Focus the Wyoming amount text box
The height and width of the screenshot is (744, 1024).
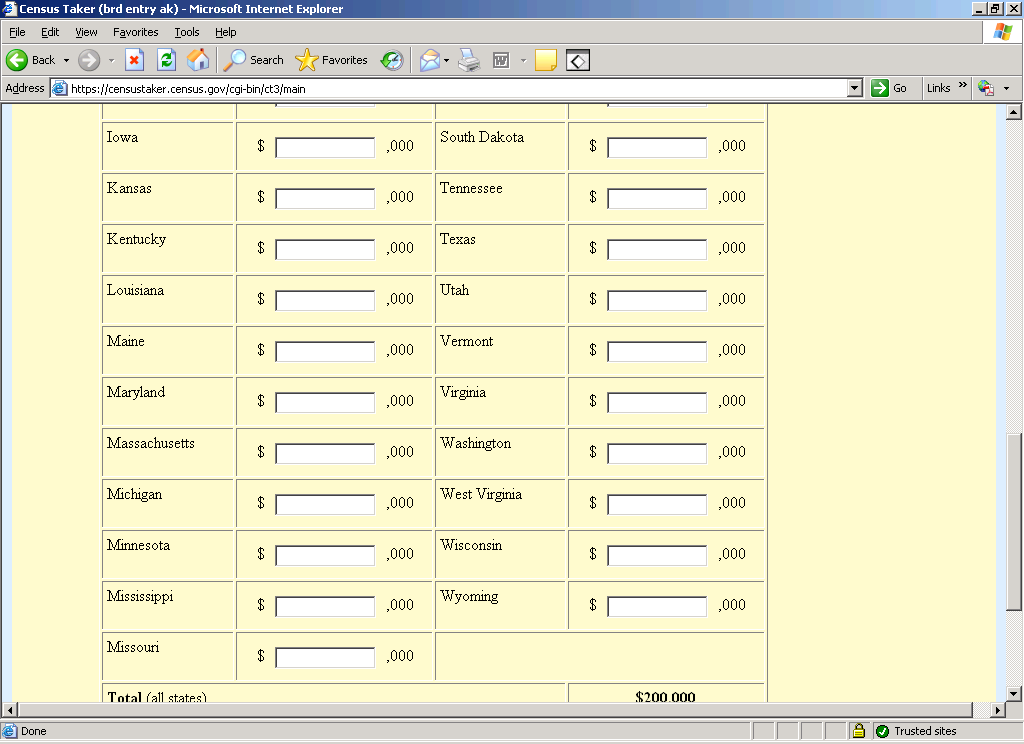(x=657, y=606)
